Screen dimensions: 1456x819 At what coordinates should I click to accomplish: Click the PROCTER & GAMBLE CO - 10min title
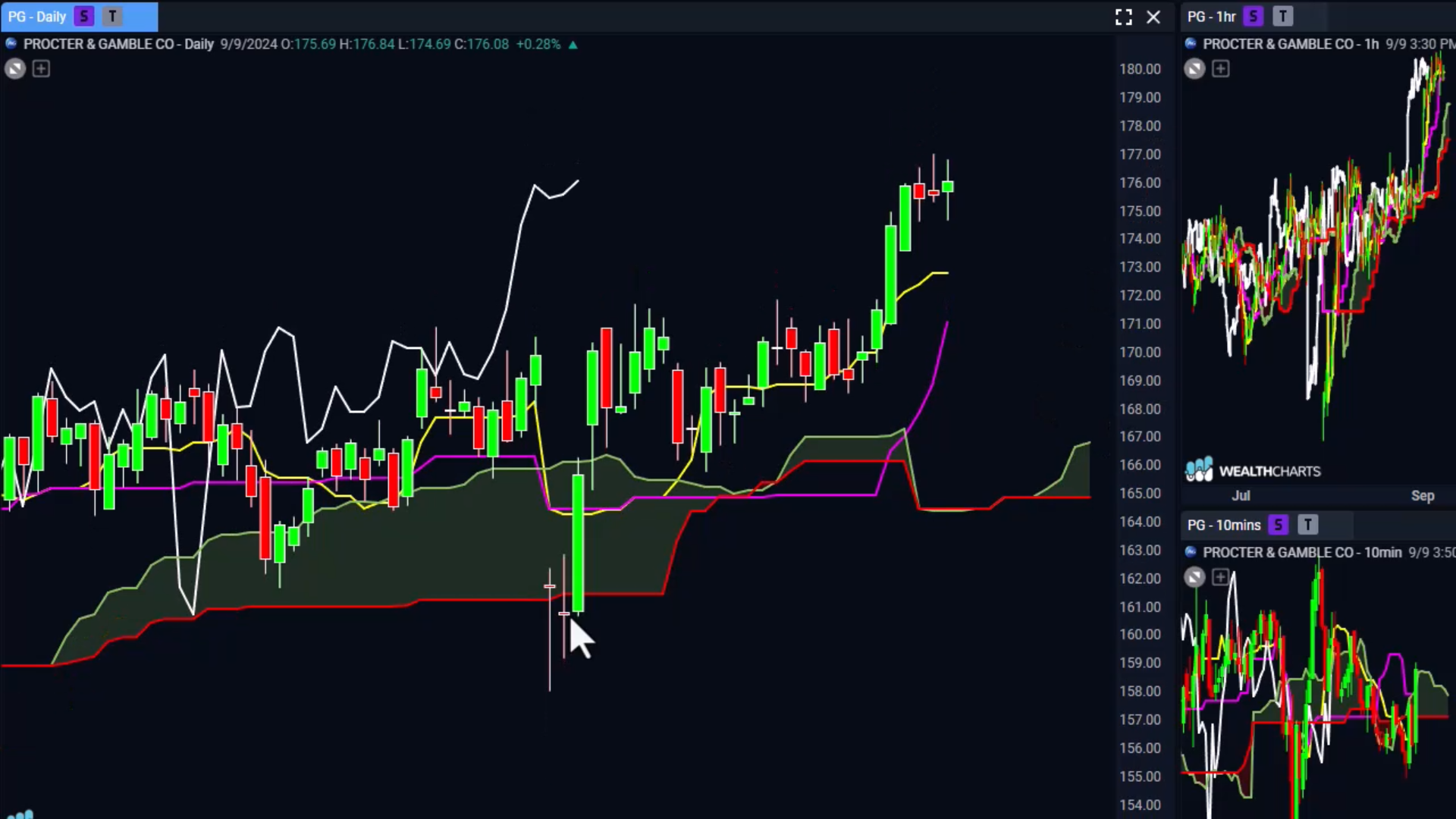click(1302, 552)
